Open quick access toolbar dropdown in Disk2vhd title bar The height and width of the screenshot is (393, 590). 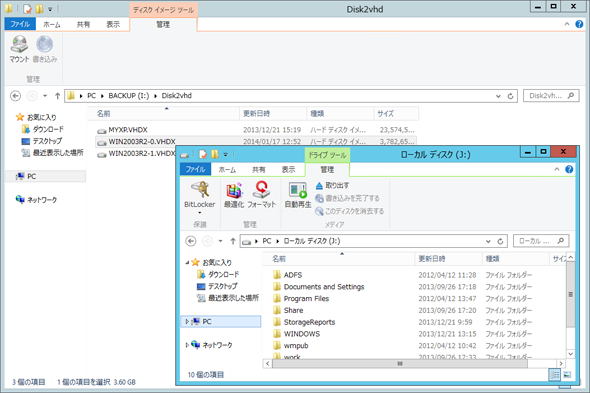[50, 9]
